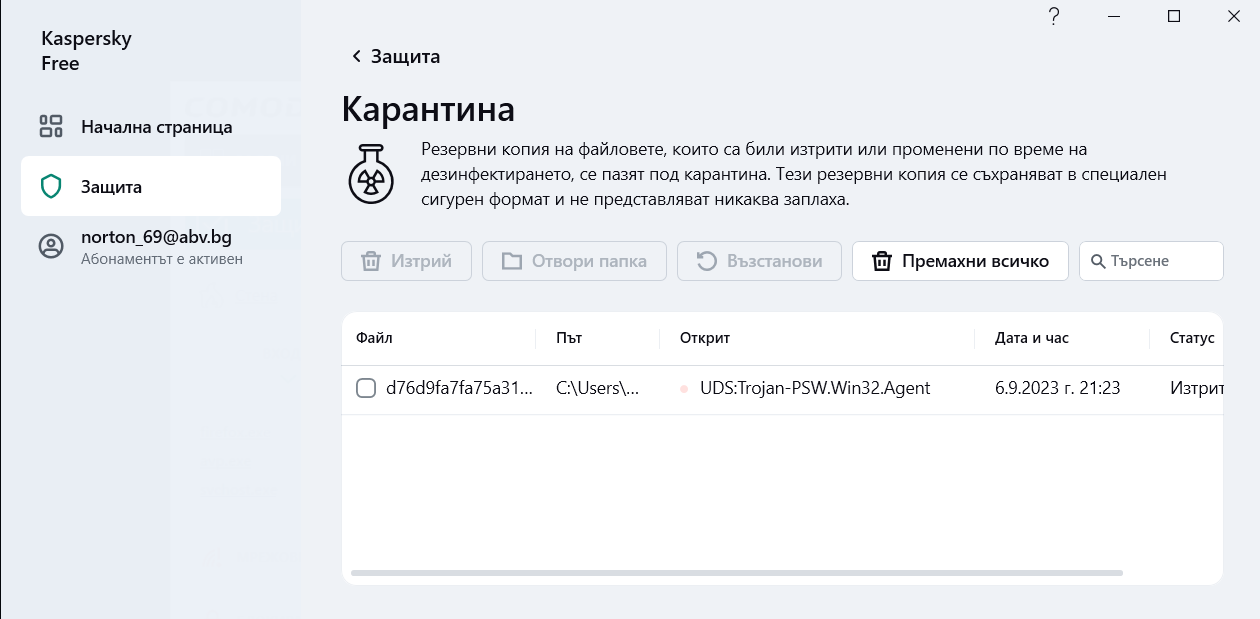This screenshot has height=619, width=1260.
Task: Sort by the Файл column header
Action: [x=374, y=338]
